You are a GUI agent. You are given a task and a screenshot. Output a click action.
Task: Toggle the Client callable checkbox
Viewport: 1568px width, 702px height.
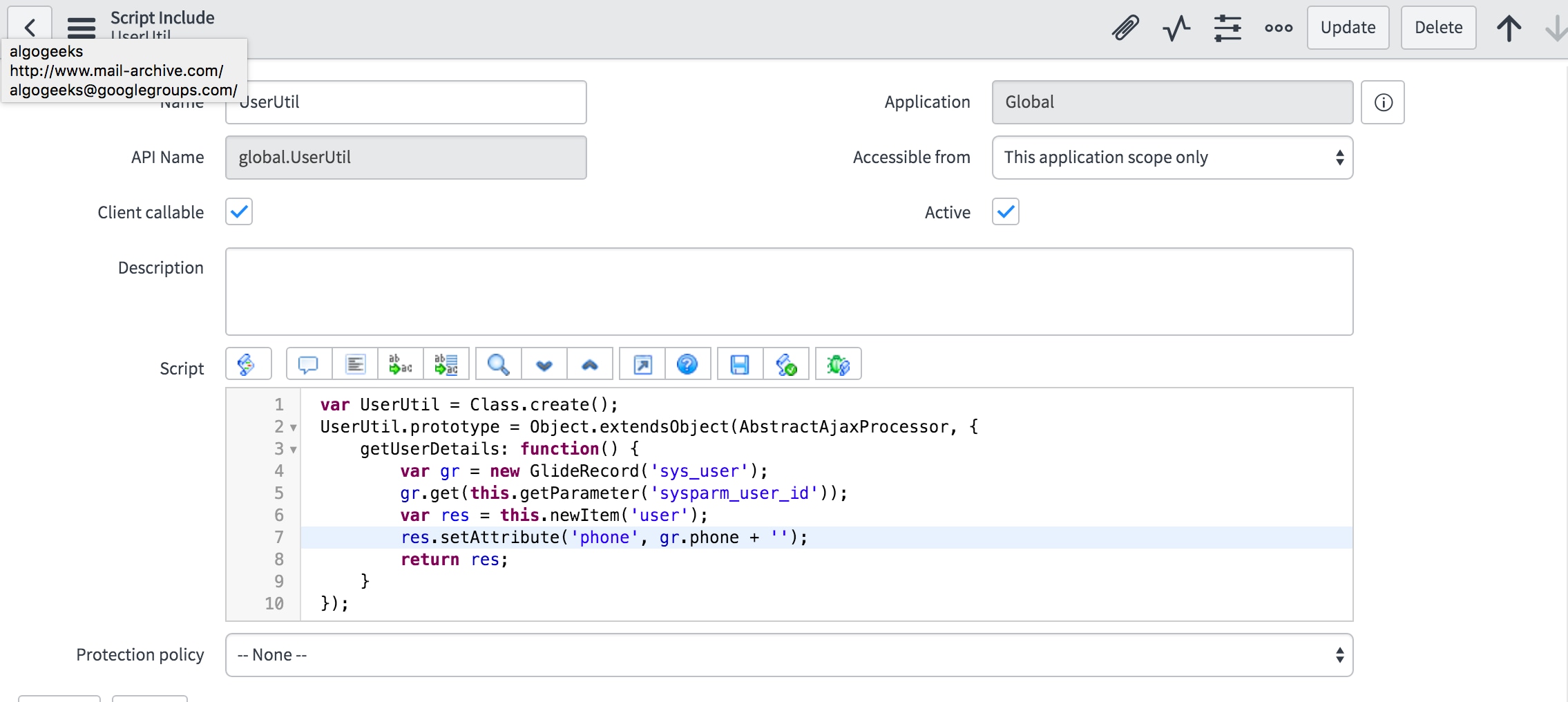click(x=239, y=211)
